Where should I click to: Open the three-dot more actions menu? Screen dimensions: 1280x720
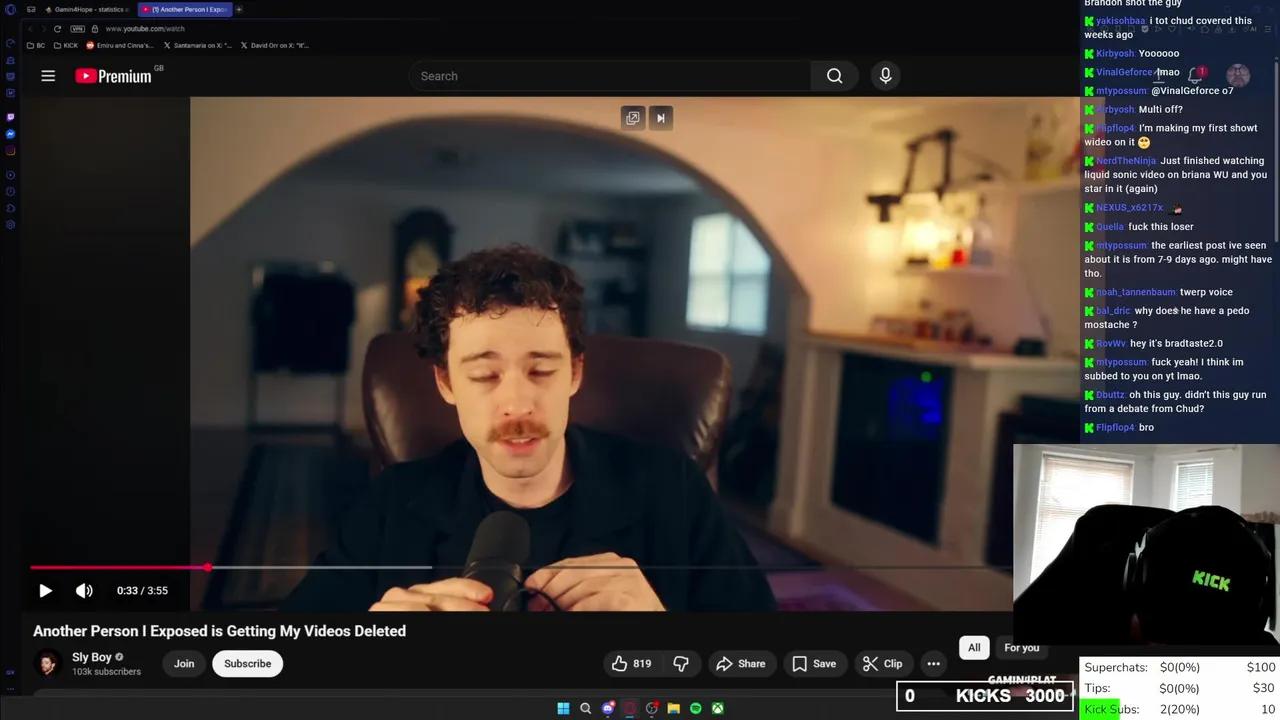933,664
